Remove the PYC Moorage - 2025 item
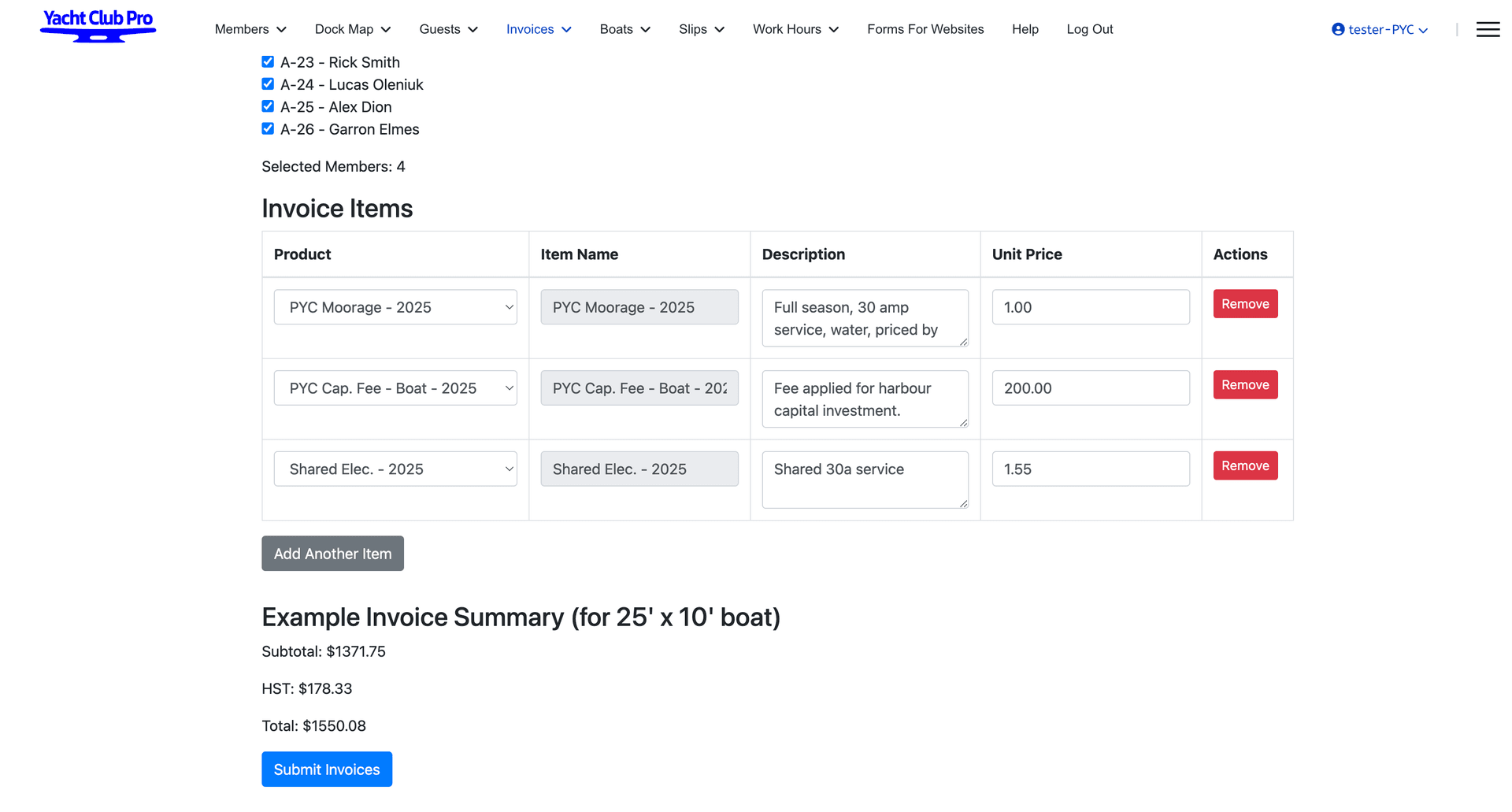The image size is (1512, 812). pyautogui.click(x=1245, y=304)
